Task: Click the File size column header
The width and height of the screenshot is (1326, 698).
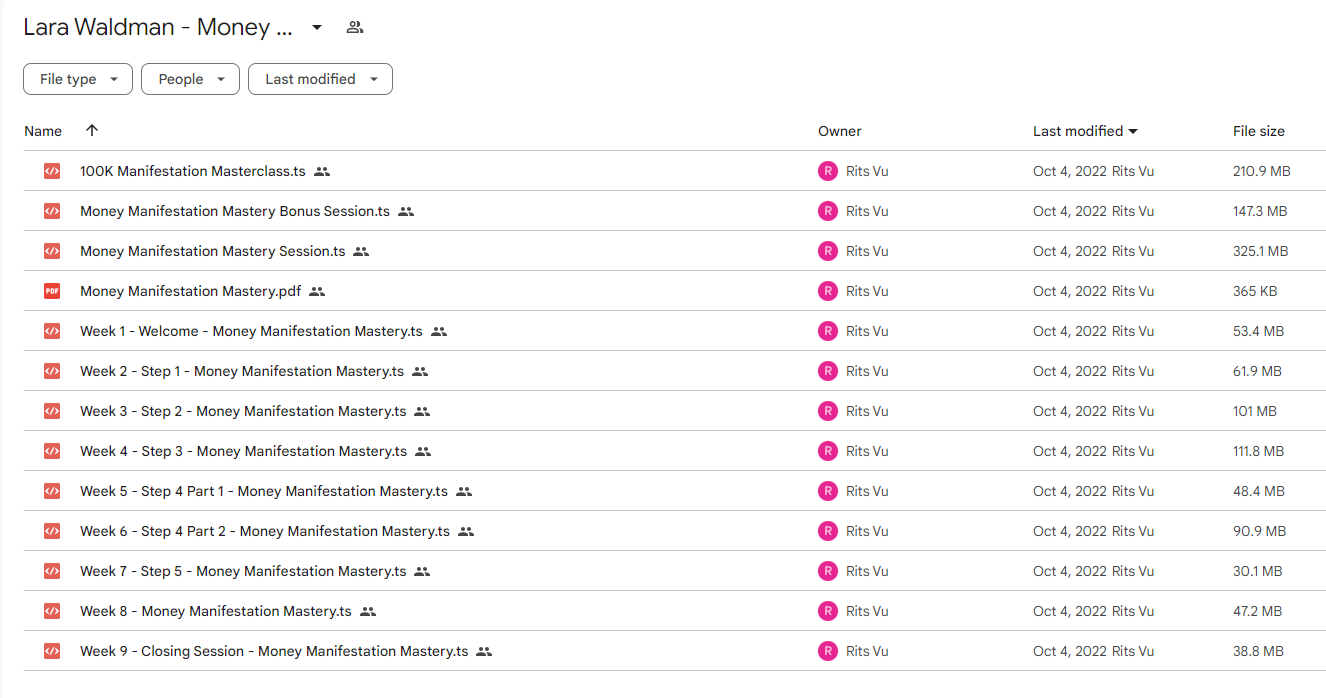Action: click(1259, 131)
